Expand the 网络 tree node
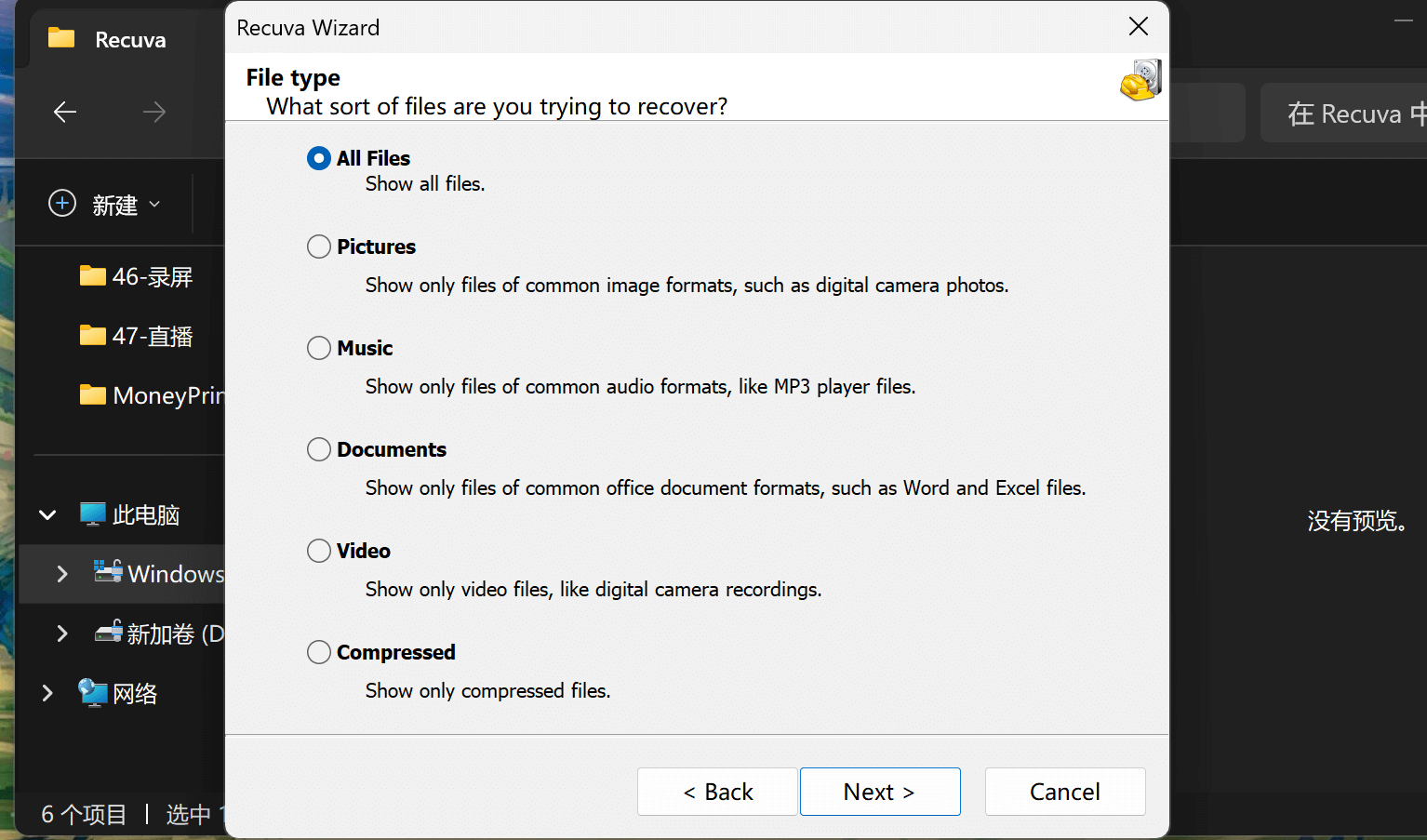Screen dimensions: 1427x840 click(47, 693)
